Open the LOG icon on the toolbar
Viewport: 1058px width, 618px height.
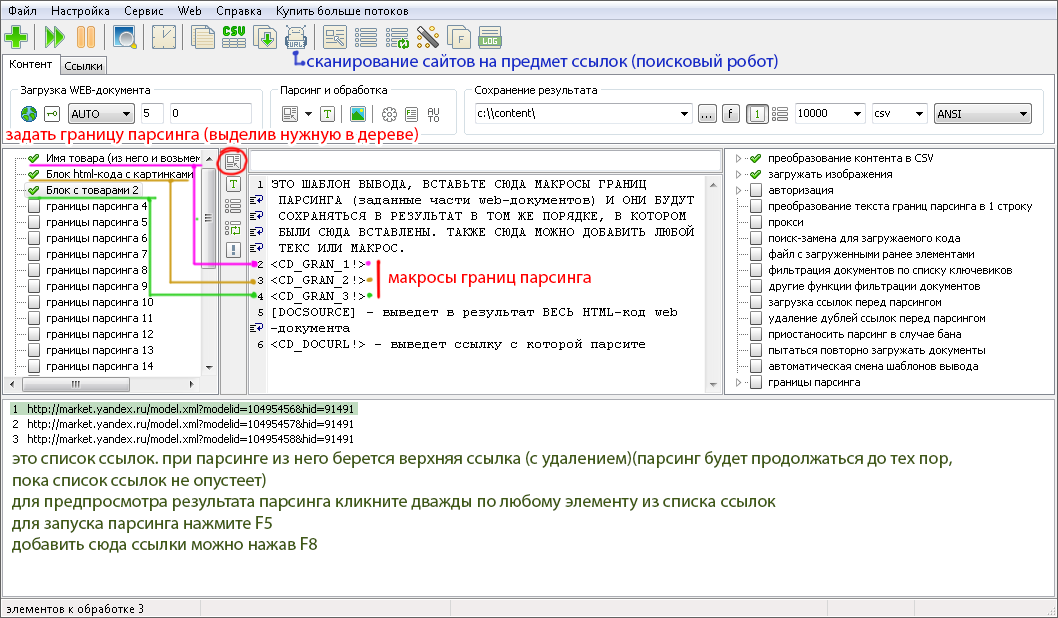coord(489,37)
